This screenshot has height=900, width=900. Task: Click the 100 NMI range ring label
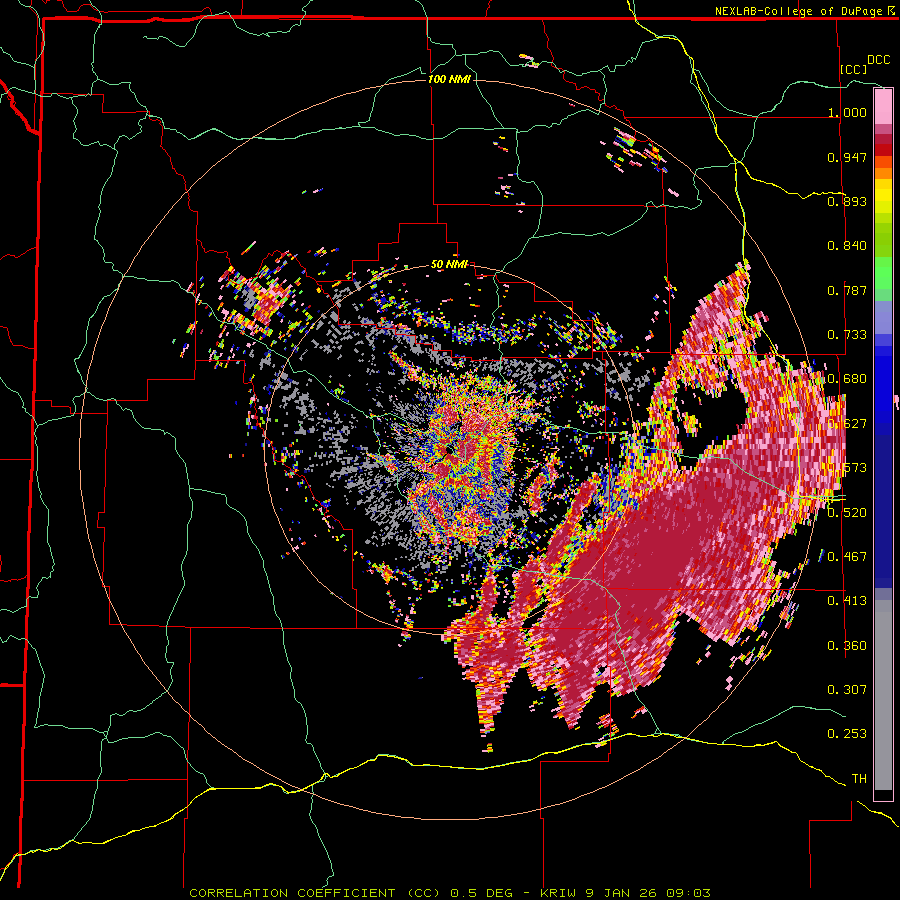(449, 79)
